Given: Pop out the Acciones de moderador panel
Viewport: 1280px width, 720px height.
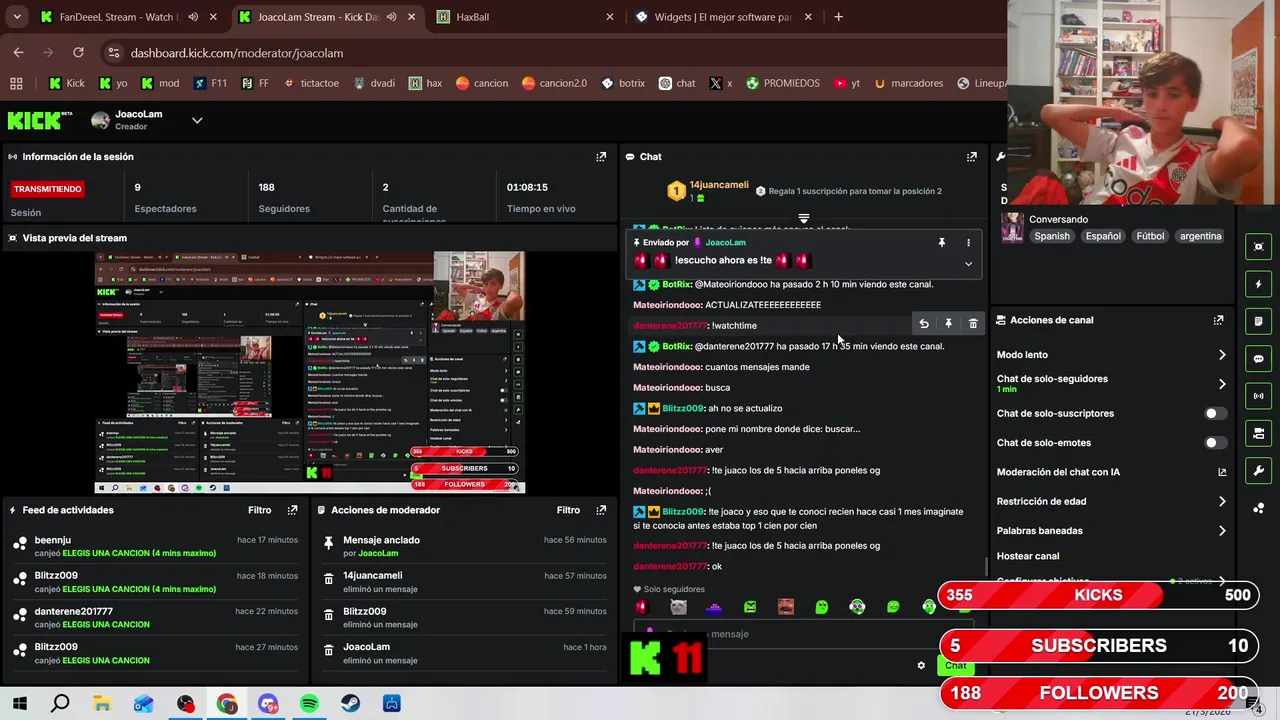Looking at the screenshot, I should tap(601, 510).
